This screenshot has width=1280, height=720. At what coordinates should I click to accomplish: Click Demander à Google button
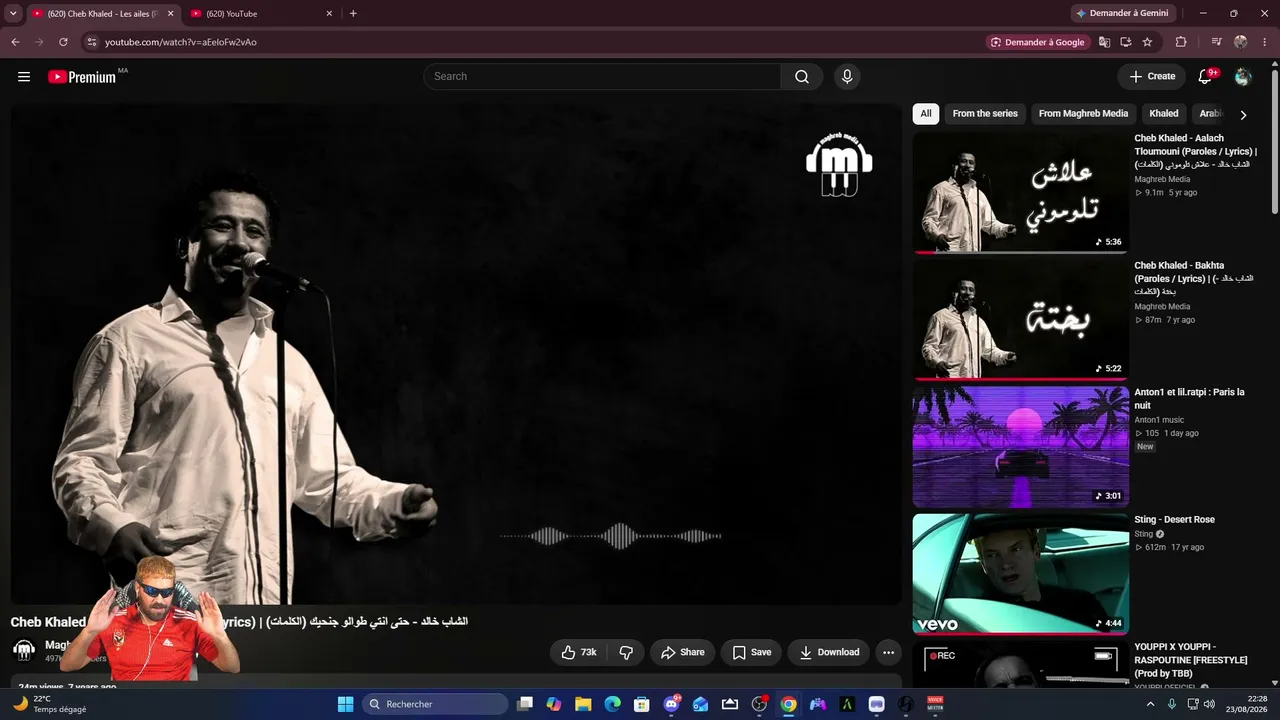pos(1037,42)
